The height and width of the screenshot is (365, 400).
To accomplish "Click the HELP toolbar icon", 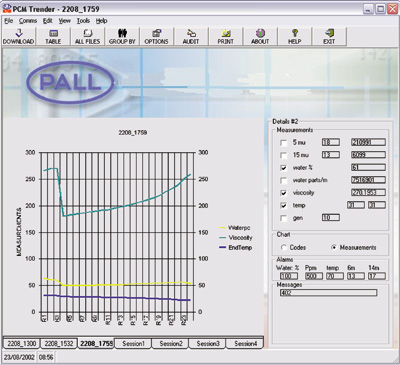I will [295, 36].
